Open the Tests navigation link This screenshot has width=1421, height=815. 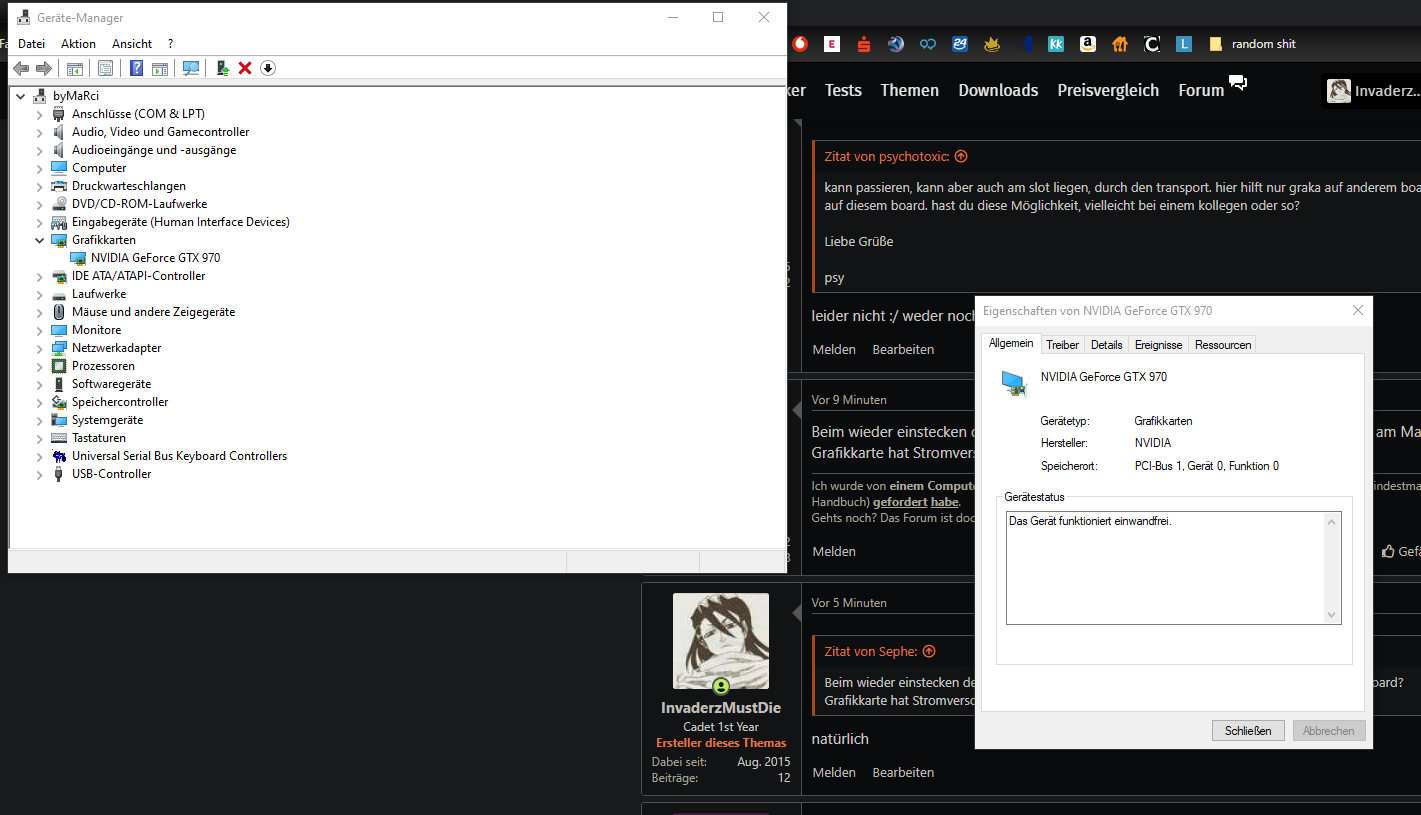(x=843, y=90)
